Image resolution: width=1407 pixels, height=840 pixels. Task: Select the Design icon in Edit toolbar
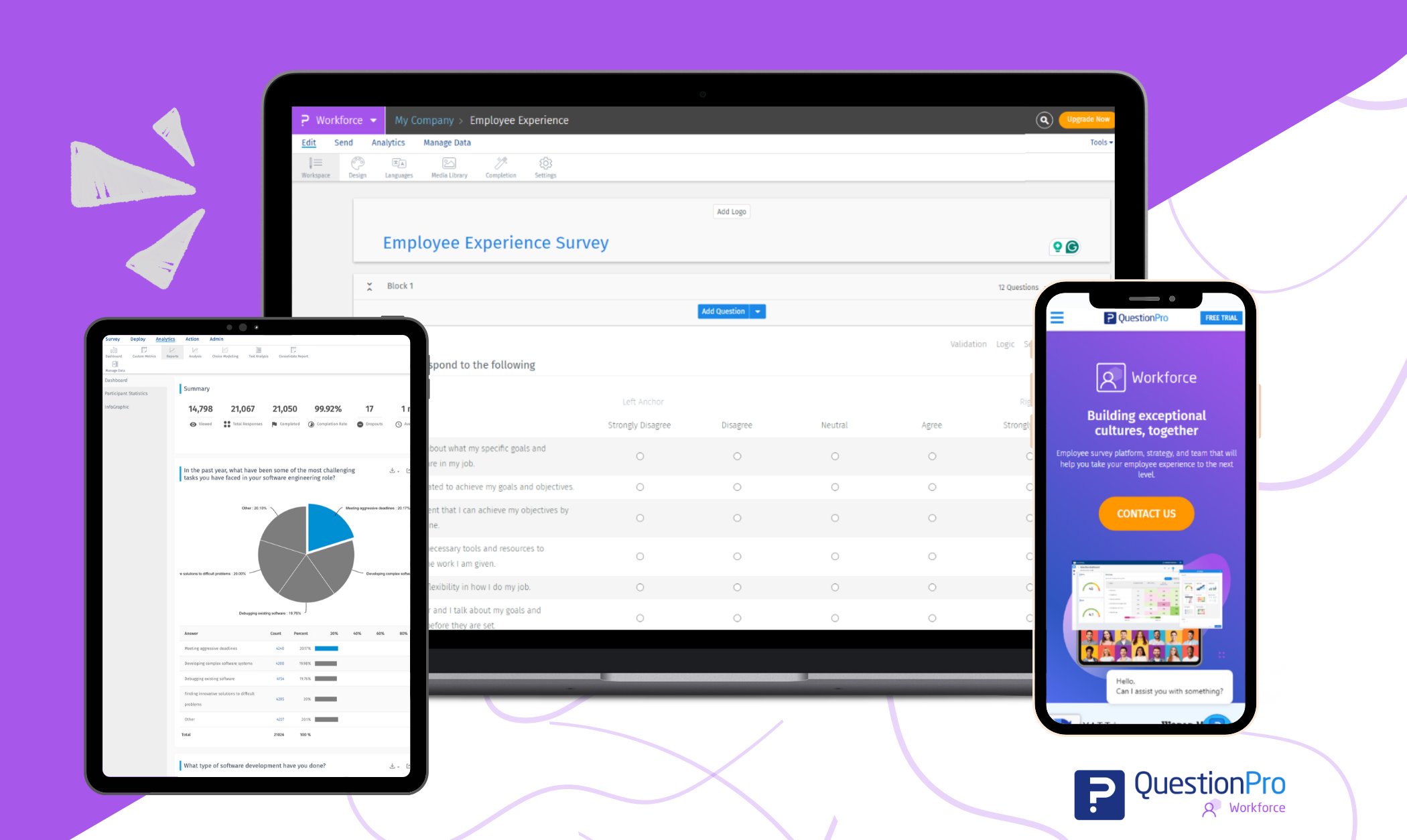(x=357, y=168)
